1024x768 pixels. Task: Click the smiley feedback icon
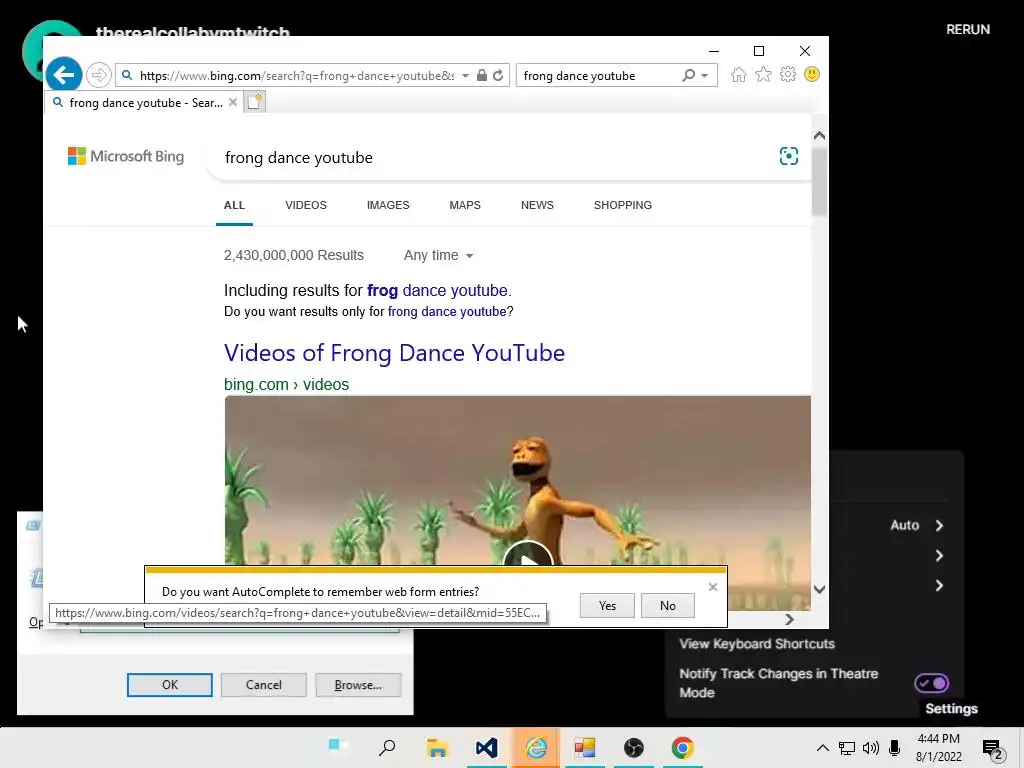pyautogui.click(x=812, y=74)
